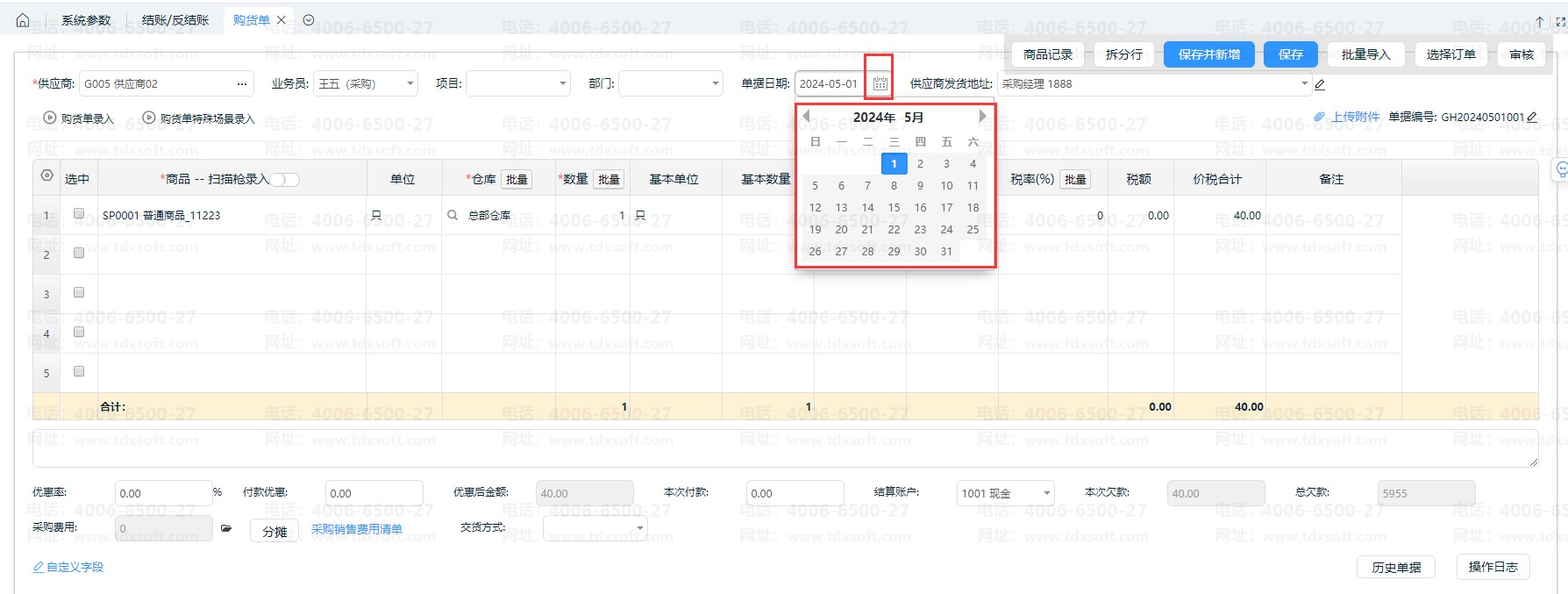
Task: Select day 15 in the calendar
Action: 894,207
